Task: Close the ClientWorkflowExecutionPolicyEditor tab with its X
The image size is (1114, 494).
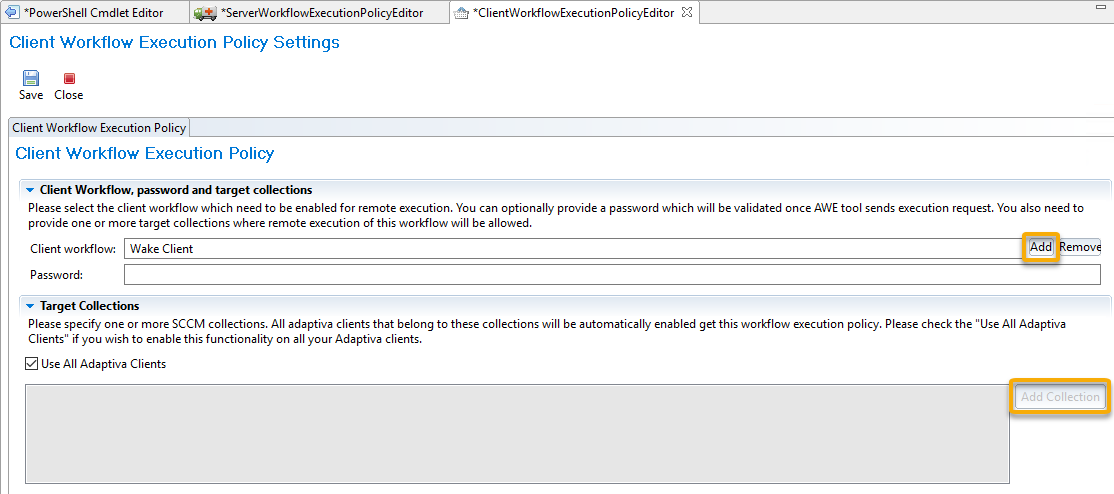Action: [x=686, y=12]
